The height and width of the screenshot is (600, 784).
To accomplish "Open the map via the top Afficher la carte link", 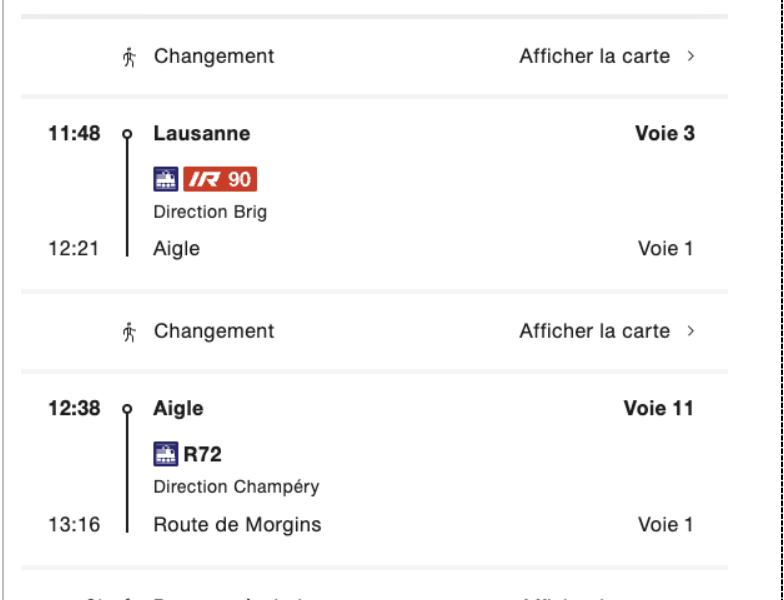I will tap(594, 56).
